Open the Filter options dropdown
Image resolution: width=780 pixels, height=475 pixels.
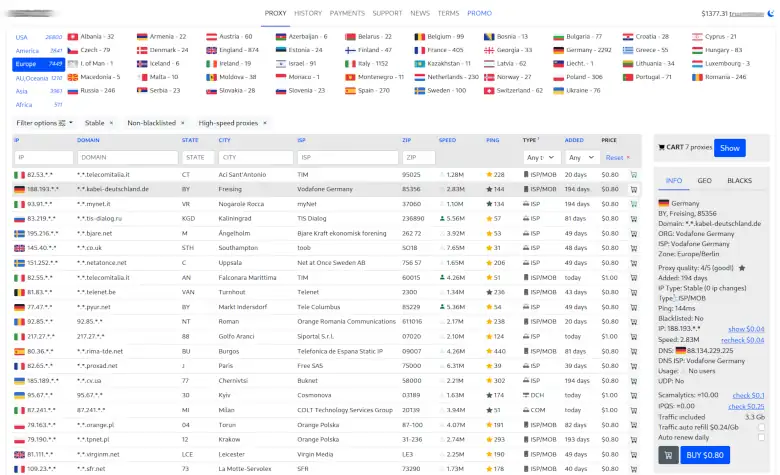pyautogui.click(x=44, y=123)
